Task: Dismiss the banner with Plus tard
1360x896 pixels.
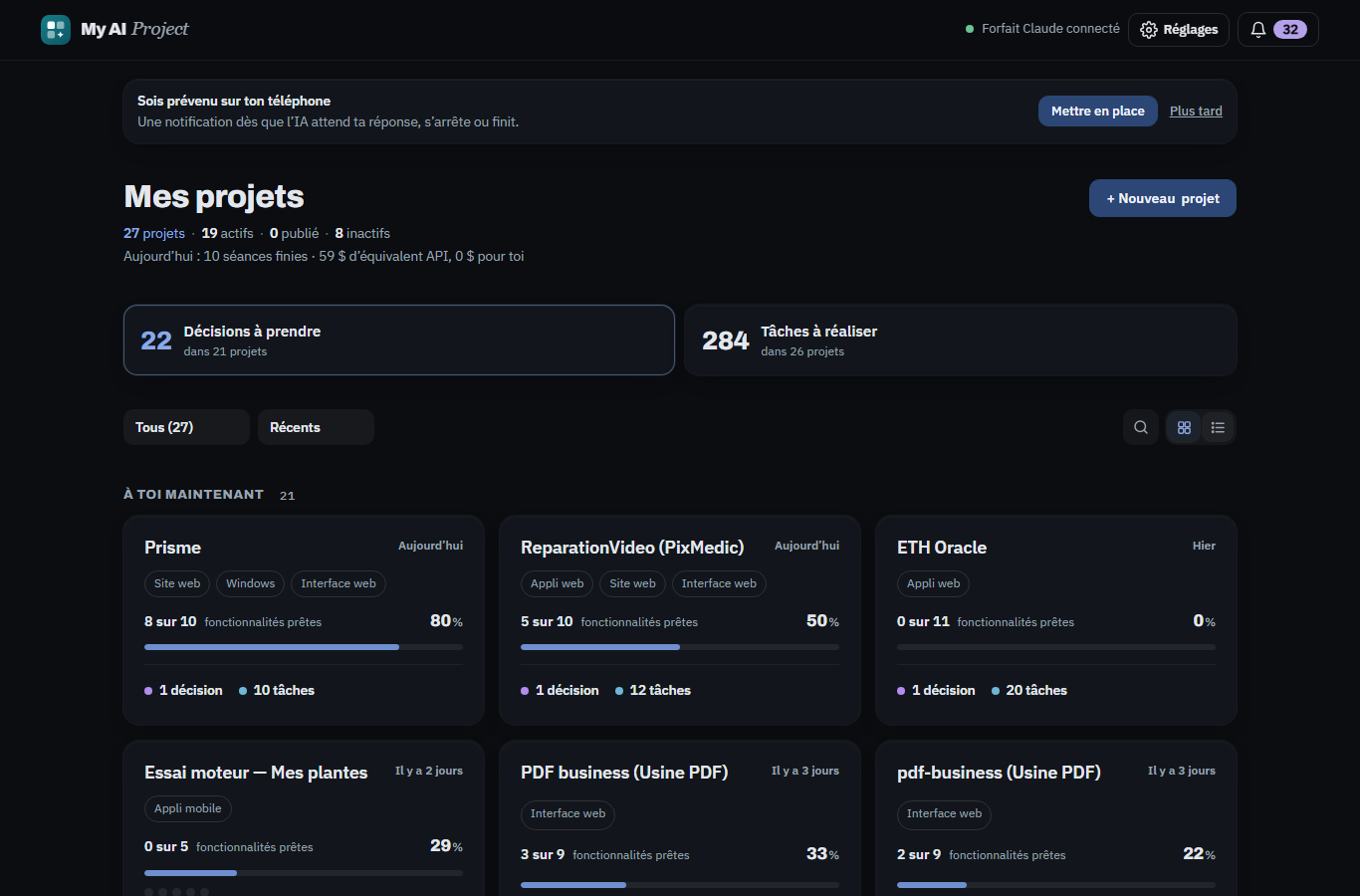Action: tap(1196, 111)
